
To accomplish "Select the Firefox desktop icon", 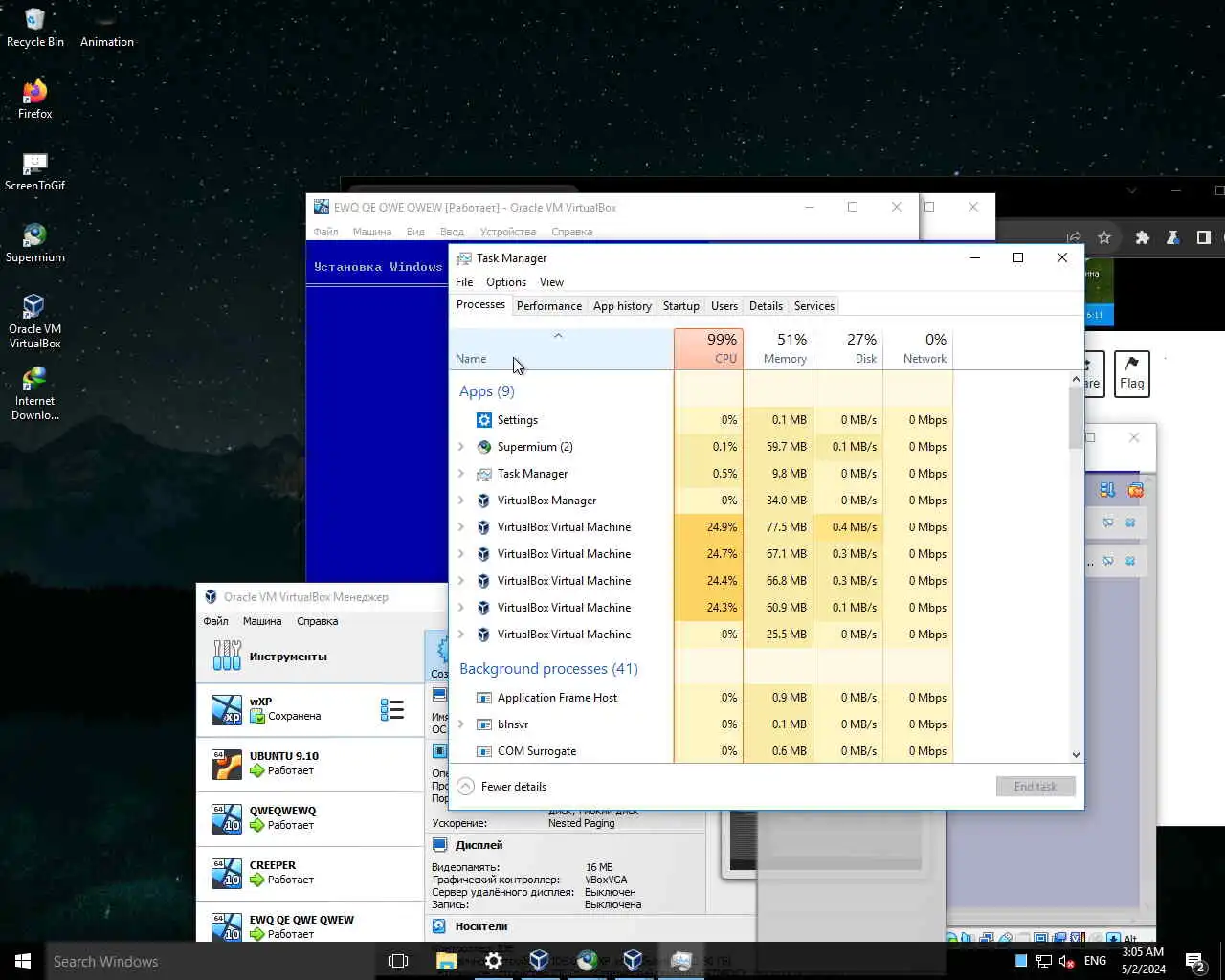I will click(34, 100).
